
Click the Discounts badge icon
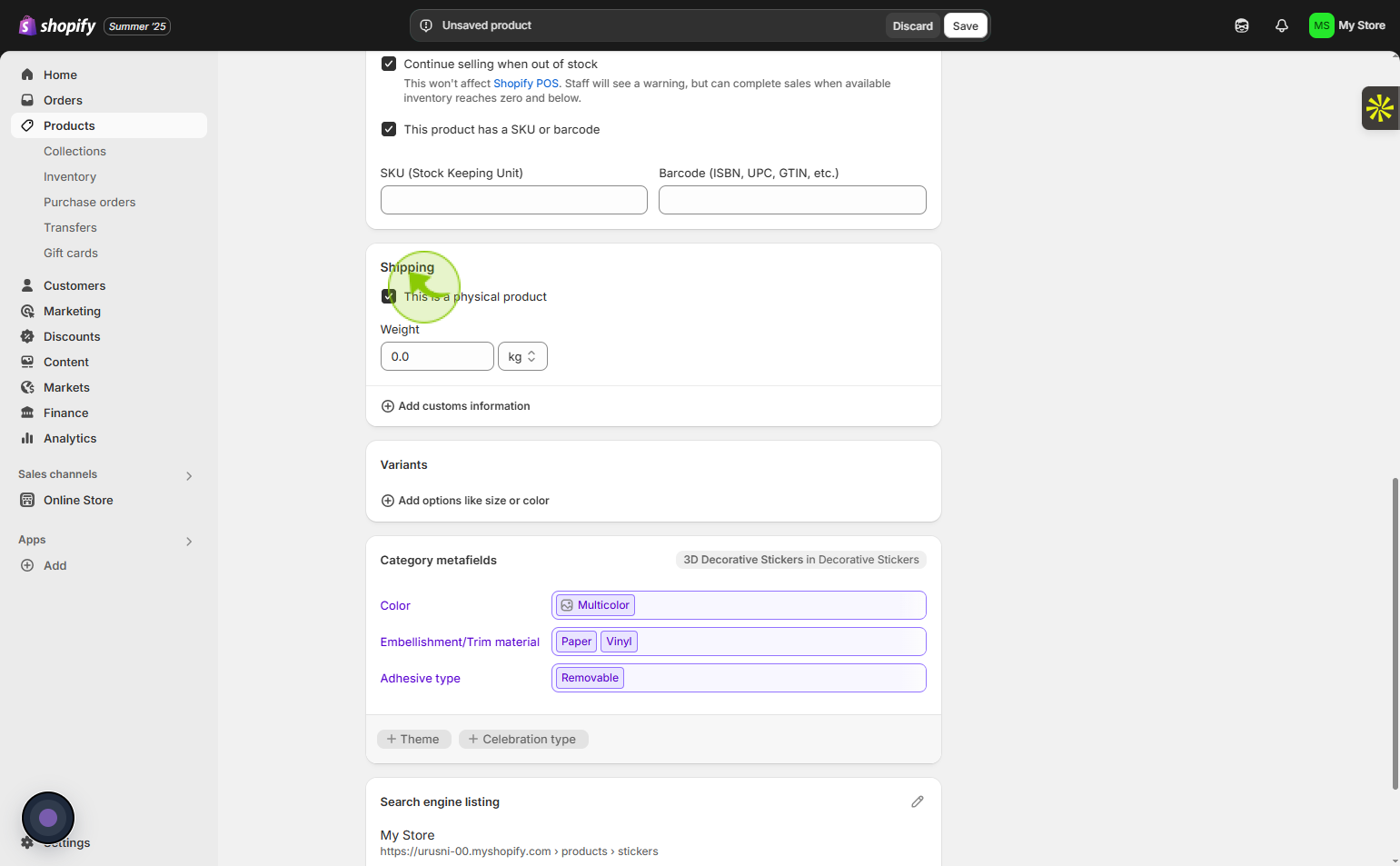coord(27,336)
